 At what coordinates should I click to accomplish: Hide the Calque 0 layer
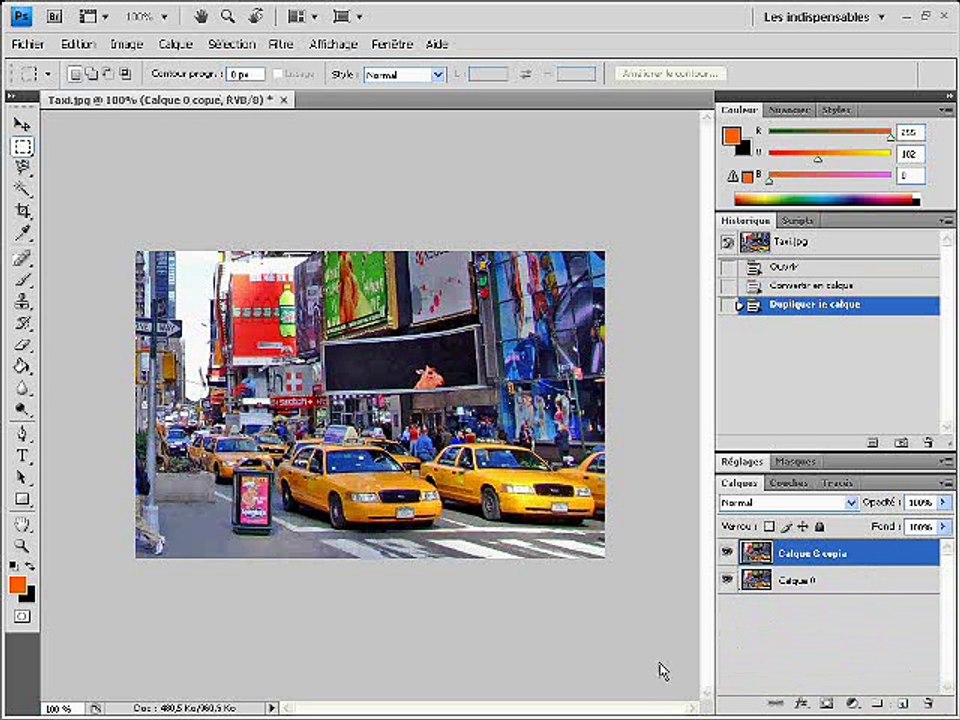tap(727, 579)
